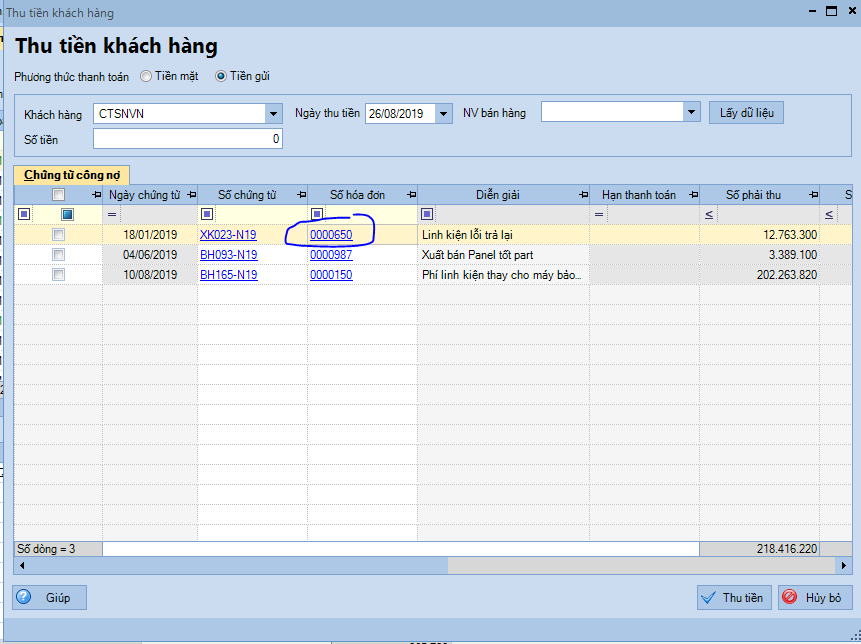The image size is (861, 644).
Task: Tick the checkbox for row XK023-N19
Action: 59,235
